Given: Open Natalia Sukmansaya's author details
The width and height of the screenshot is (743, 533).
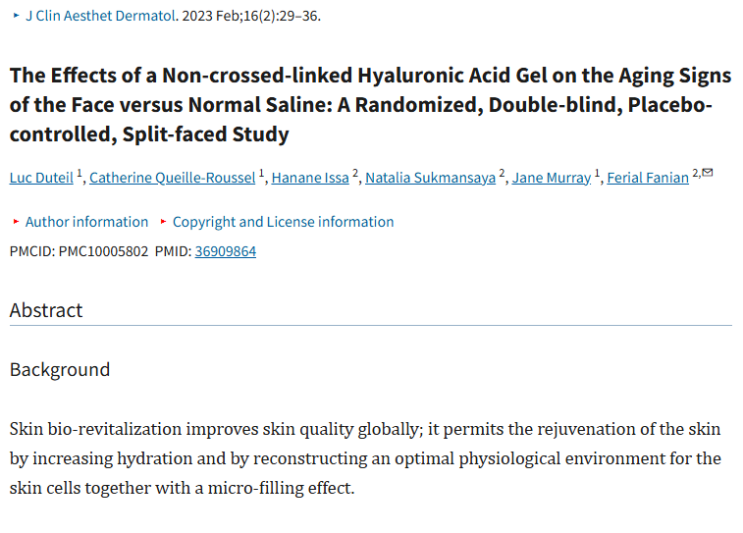Looking at the screenshot, I should 430,178.
